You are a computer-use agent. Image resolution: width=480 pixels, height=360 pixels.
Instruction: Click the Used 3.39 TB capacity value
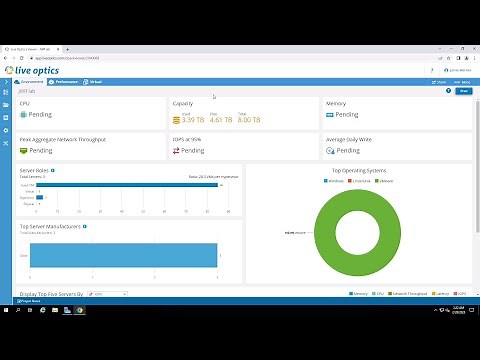click(193, 120)
